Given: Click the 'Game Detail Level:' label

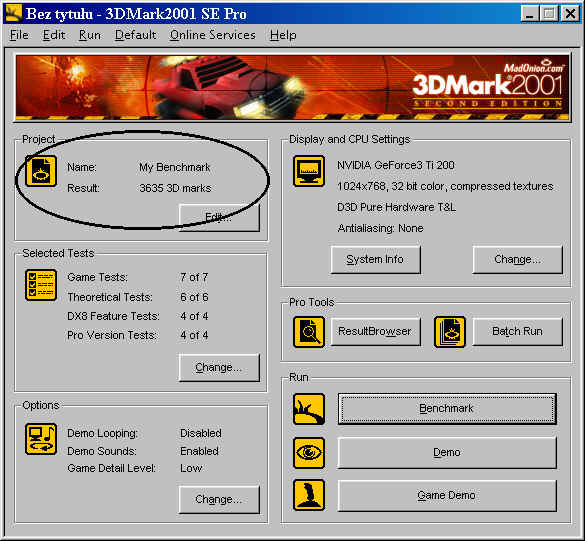Looking at the screenshot, I should [112, 468].
